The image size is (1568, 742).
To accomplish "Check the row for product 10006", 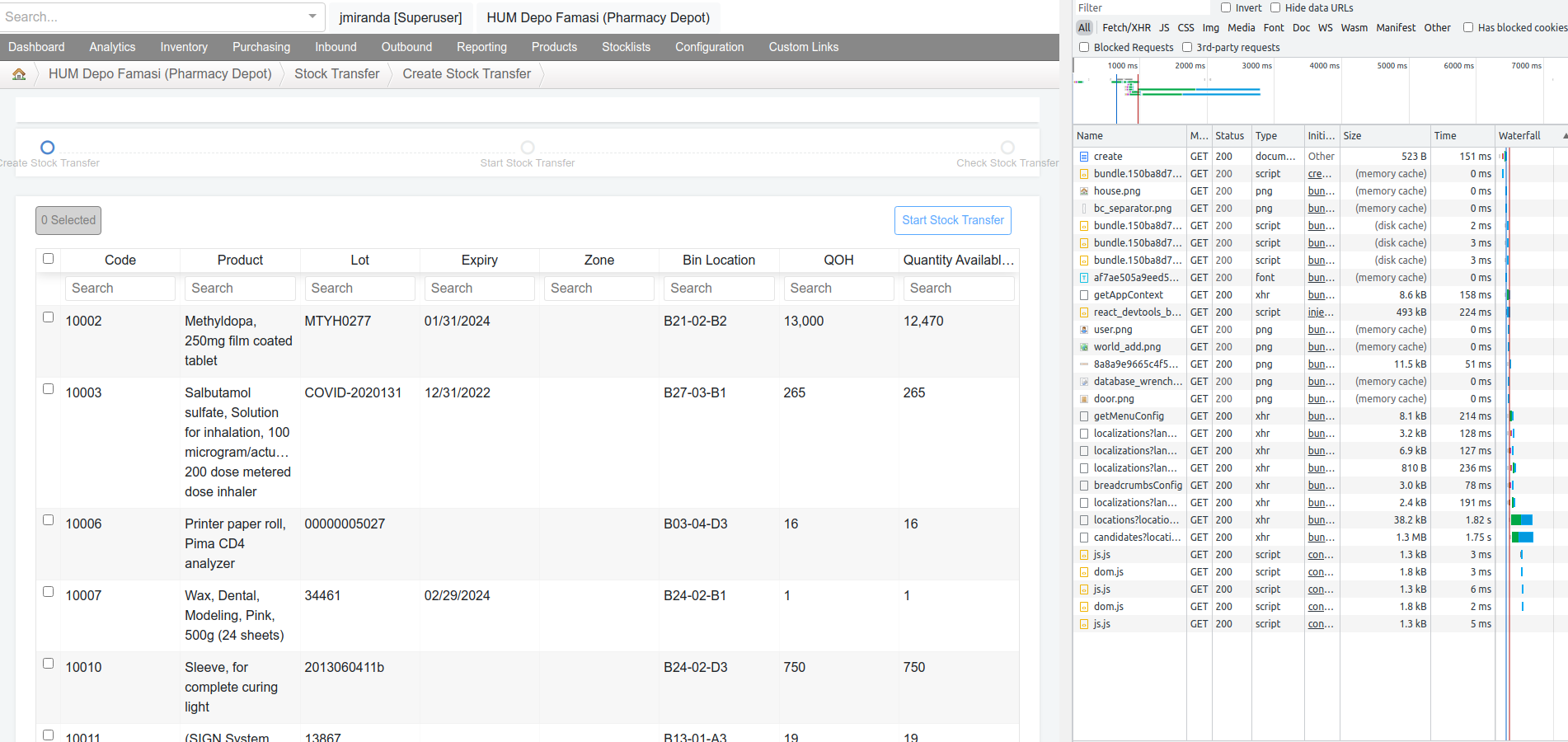I will coord(48,520).
